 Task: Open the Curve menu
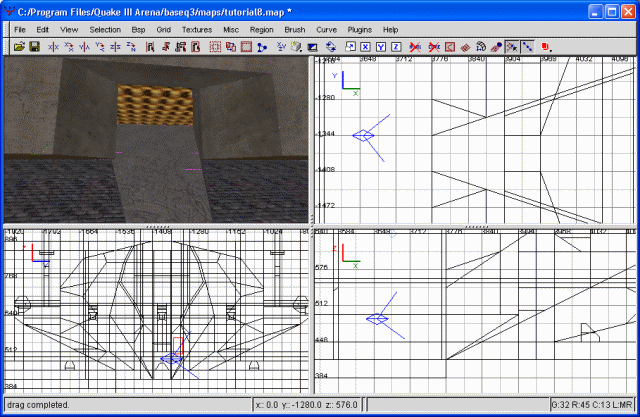pyautogui.click(x=327, y=30)
